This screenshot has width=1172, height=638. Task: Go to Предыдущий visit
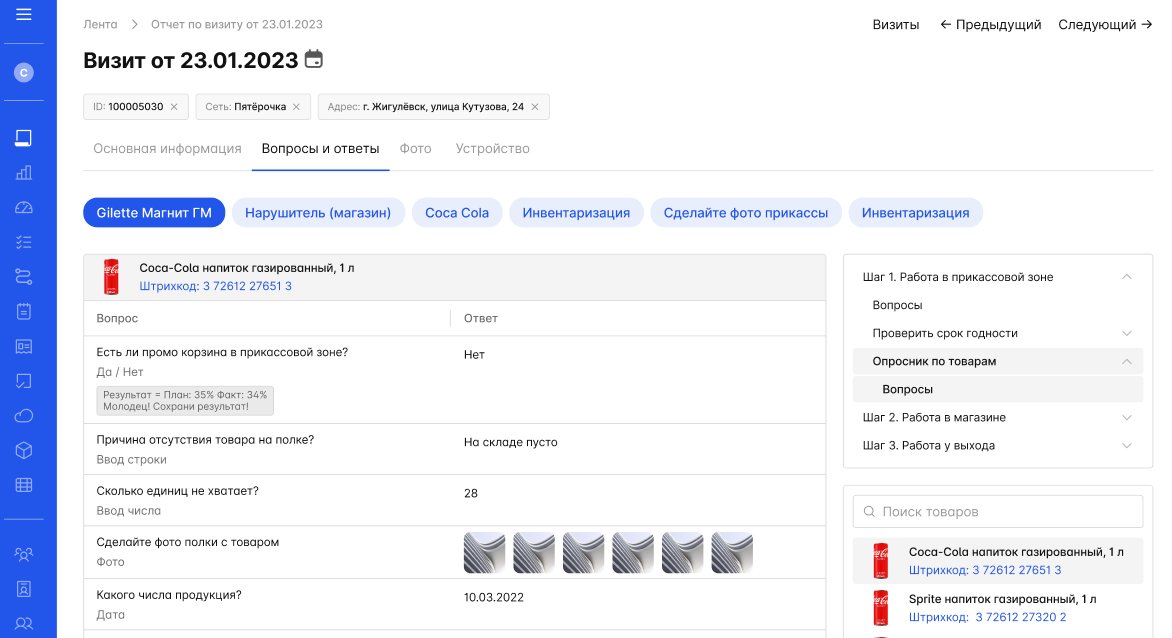coord(990,25)
